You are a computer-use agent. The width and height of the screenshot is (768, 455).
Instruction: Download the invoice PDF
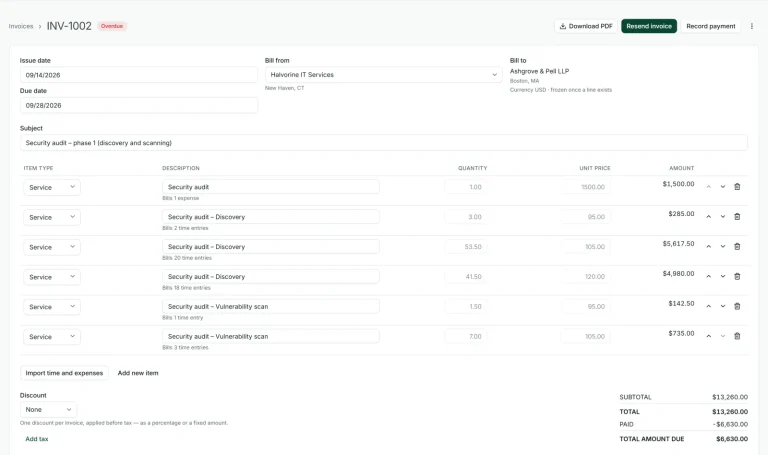pyautogui.click(x=586, y=26)
